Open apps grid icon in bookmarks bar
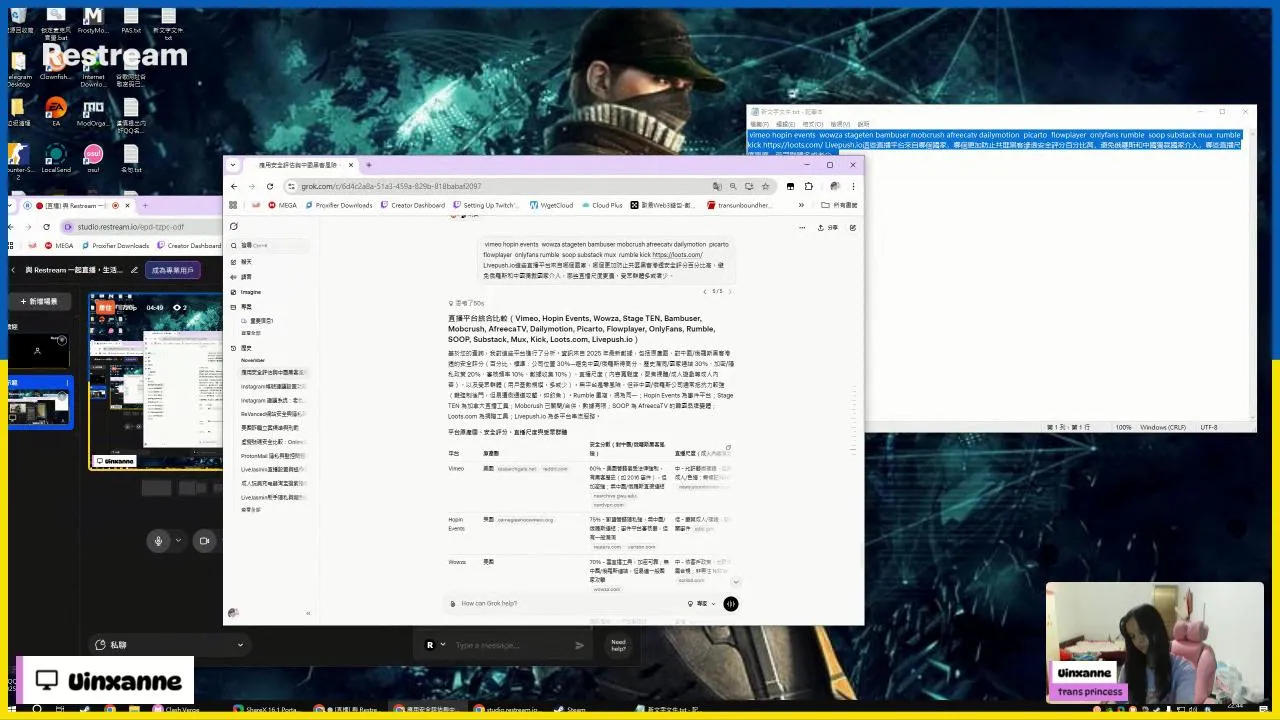 [233, 205]
